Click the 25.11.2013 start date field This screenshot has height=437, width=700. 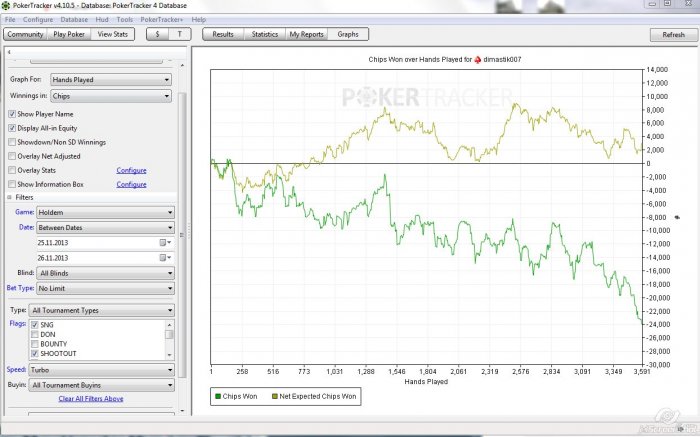click(x=97, y=243)
